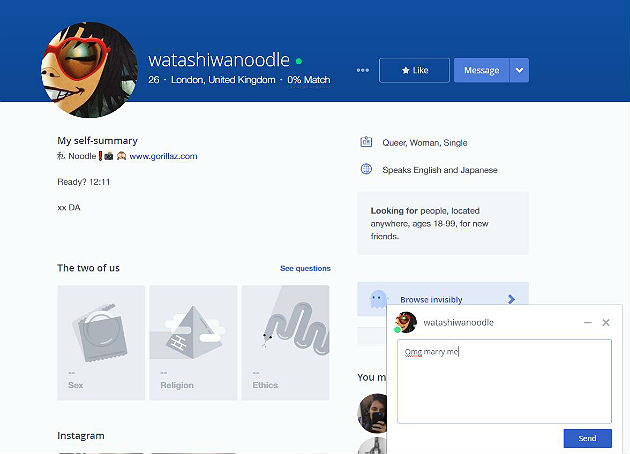Click the Ready? 12:11 text
The height and width of the screenshot is (454, 630).
point(84,182)
